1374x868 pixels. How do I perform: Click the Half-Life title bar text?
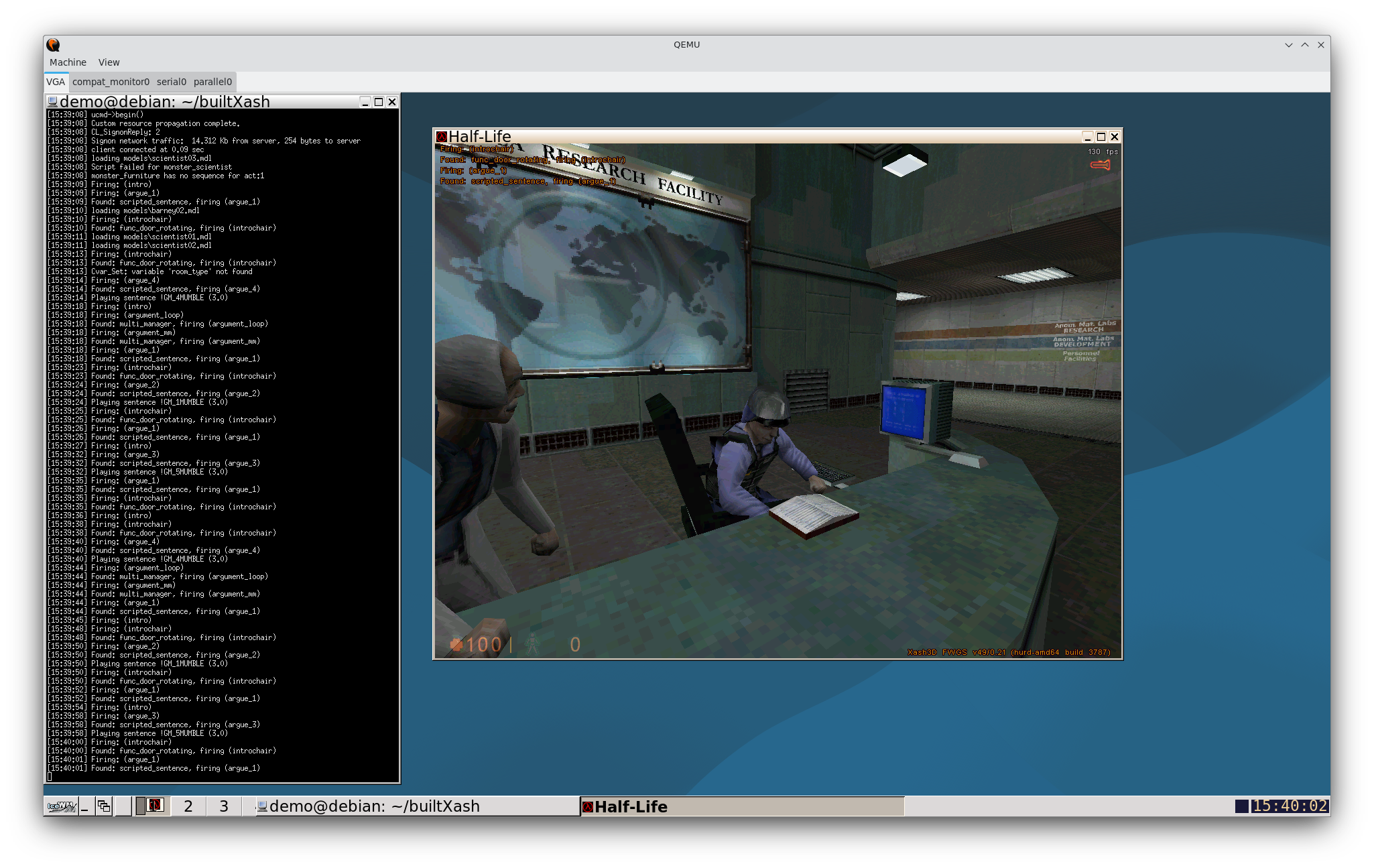(480, 137)
